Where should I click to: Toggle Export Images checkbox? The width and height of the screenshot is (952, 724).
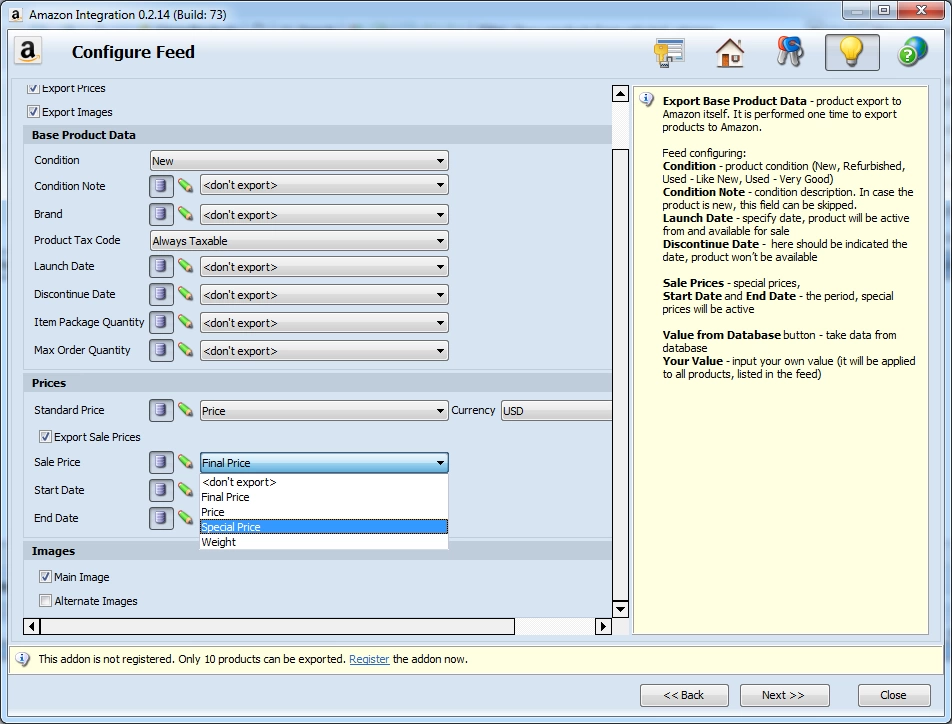(x=33, y=112)
